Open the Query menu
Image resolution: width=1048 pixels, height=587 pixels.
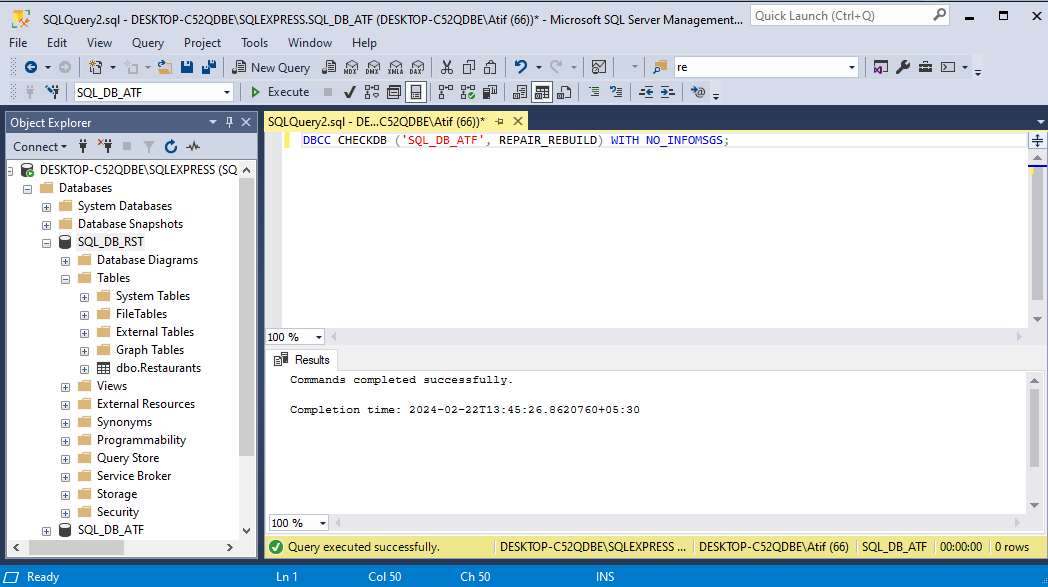pyautogui.click(x=148, y=43)
